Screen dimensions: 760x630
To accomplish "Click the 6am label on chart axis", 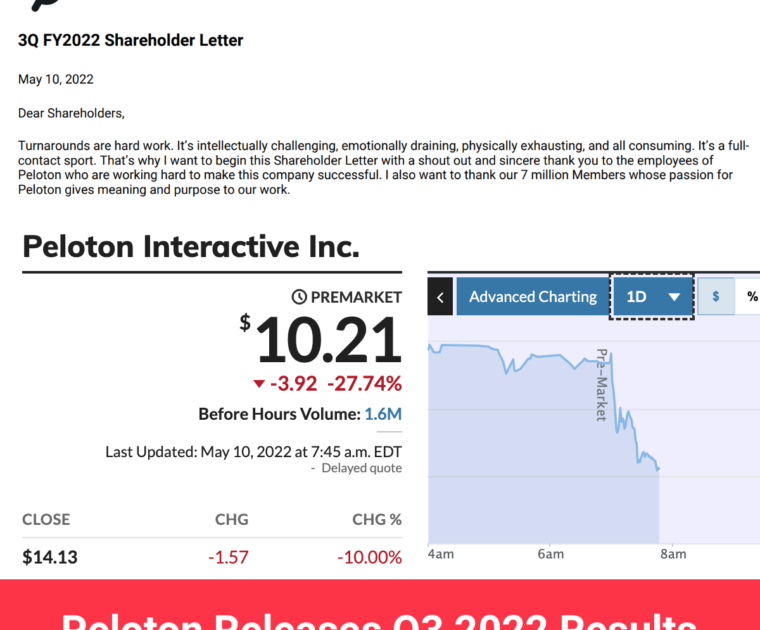I will click(x=550, y=554).
